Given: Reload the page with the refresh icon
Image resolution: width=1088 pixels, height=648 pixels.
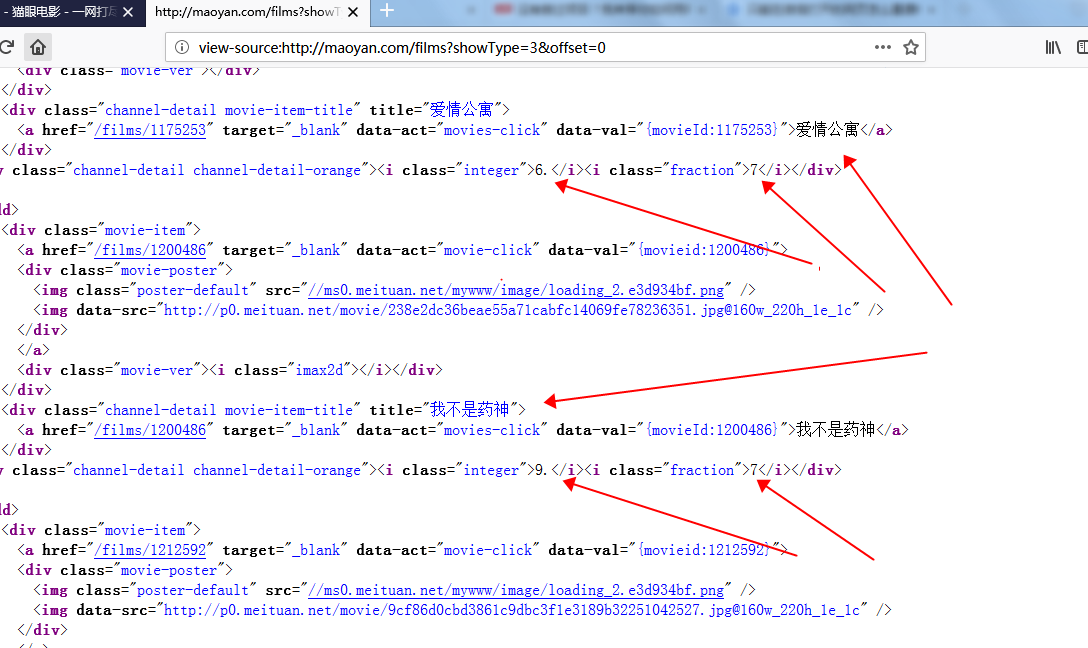Looking at the screenshot, I should tap(7, 47).
